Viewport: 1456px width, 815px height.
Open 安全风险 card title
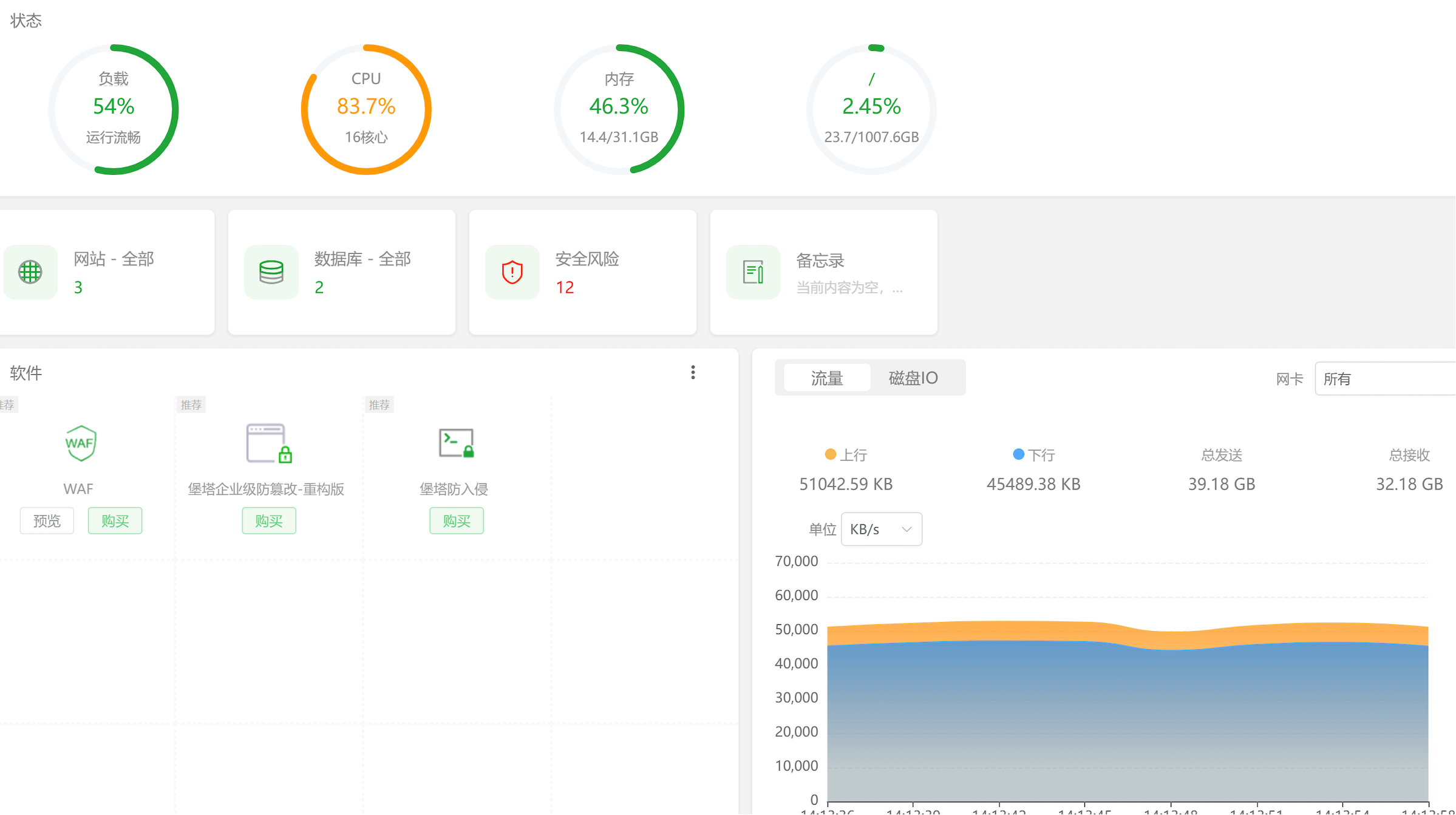point(587,259)
